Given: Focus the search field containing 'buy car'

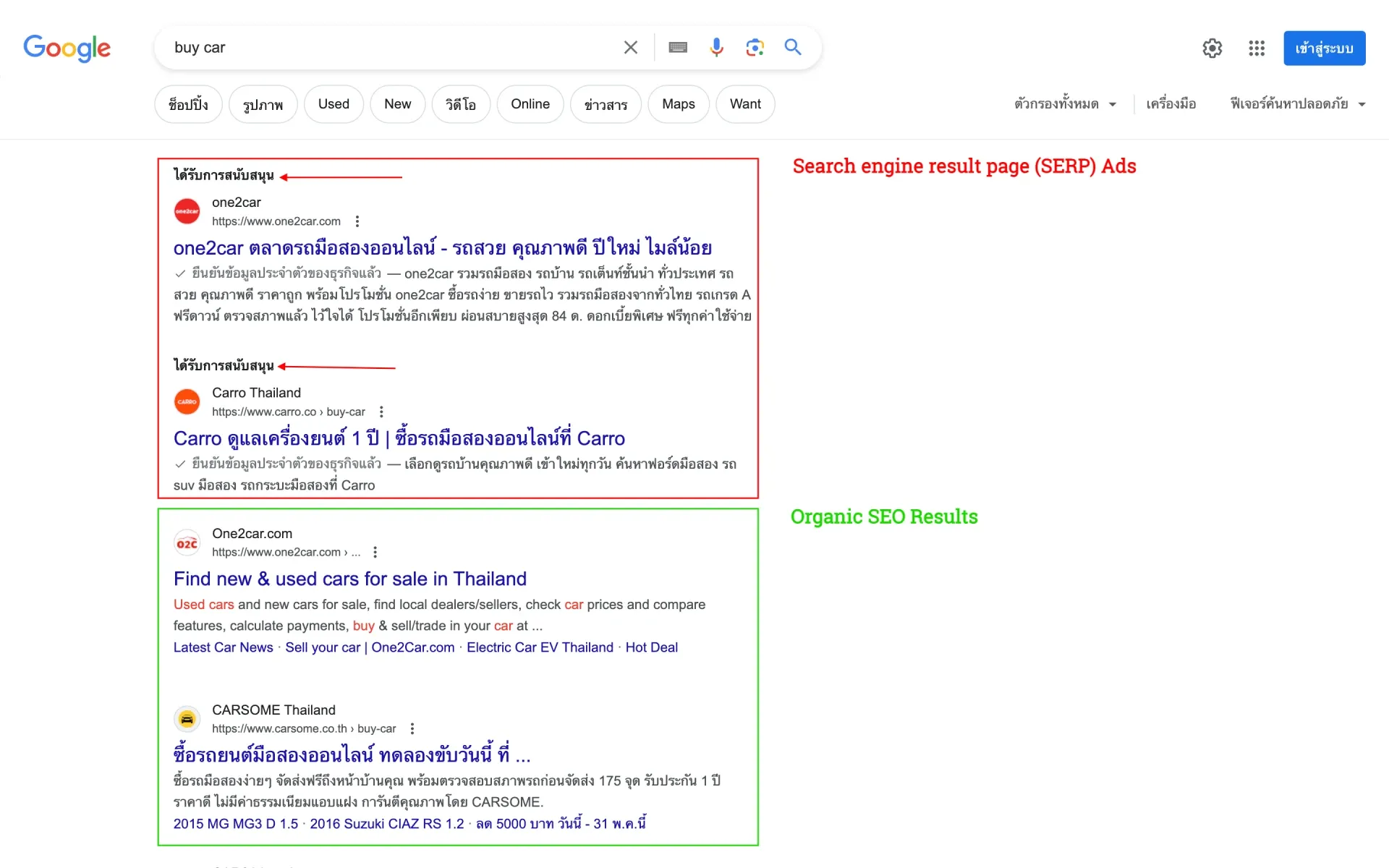Looking at the screenshot, I should click(x=391, y=48).
